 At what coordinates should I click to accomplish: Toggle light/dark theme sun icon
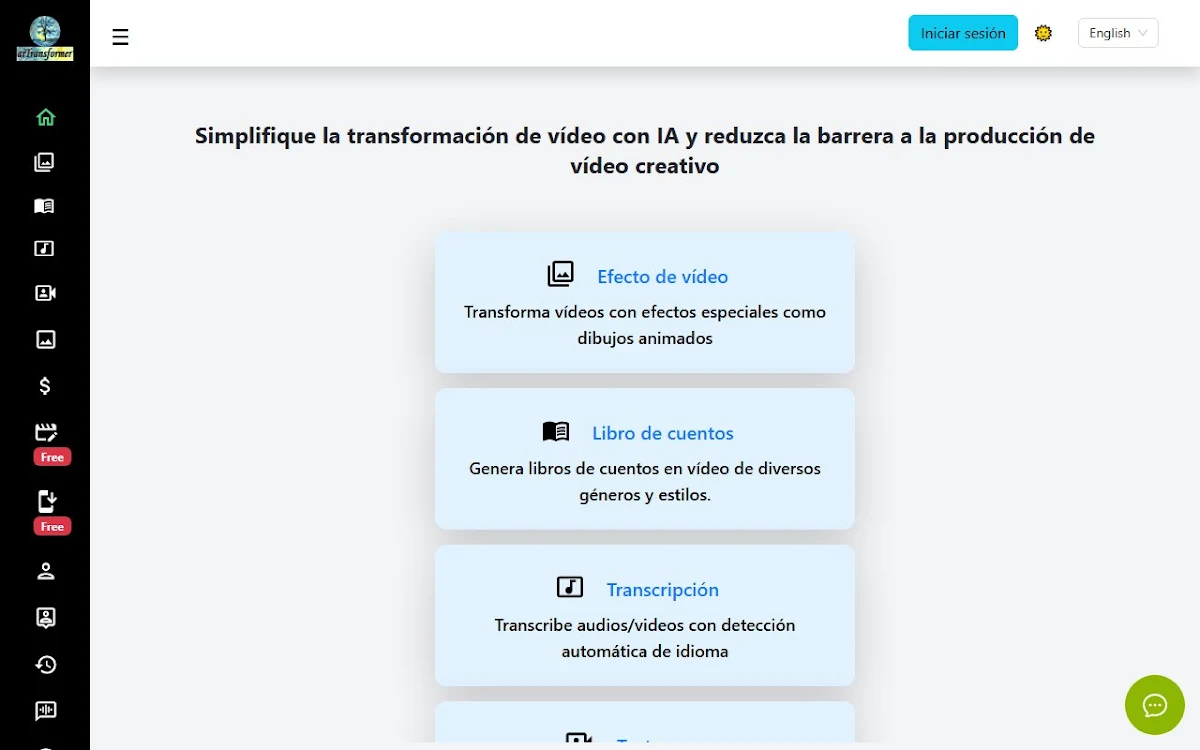click(1043, 33)
